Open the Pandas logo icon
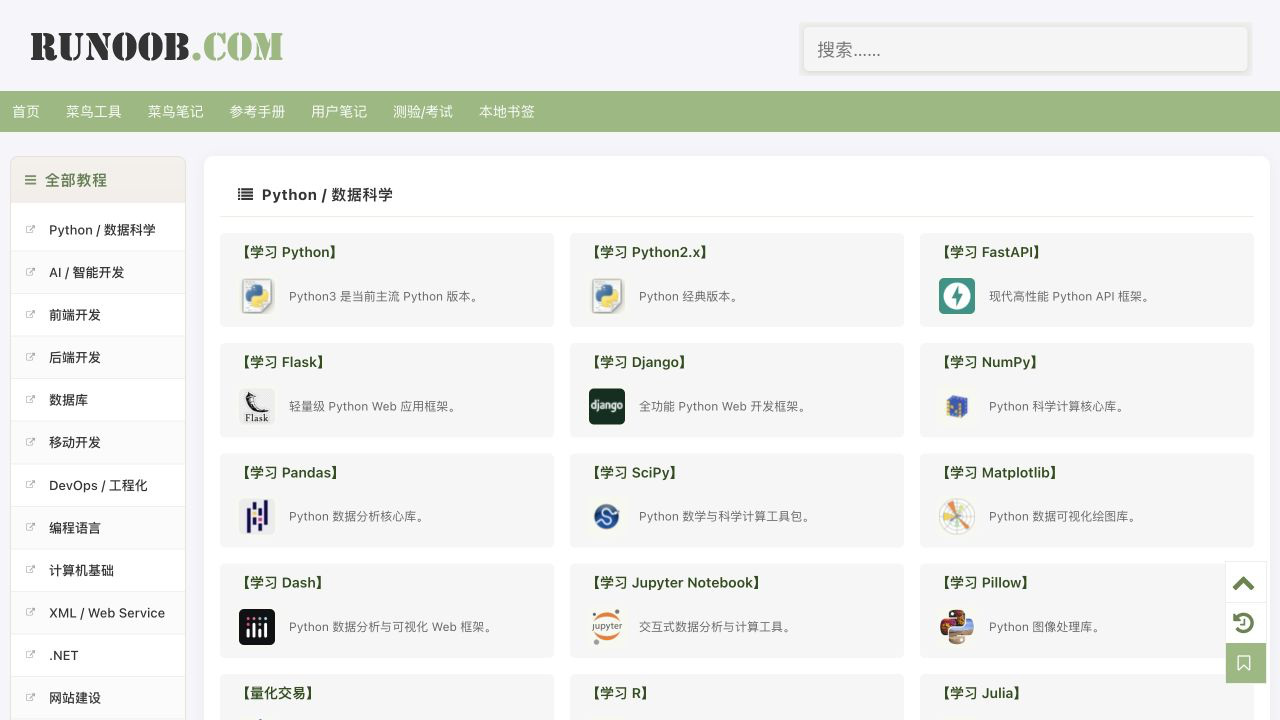 pyautogui.click(x=257, y=516)
